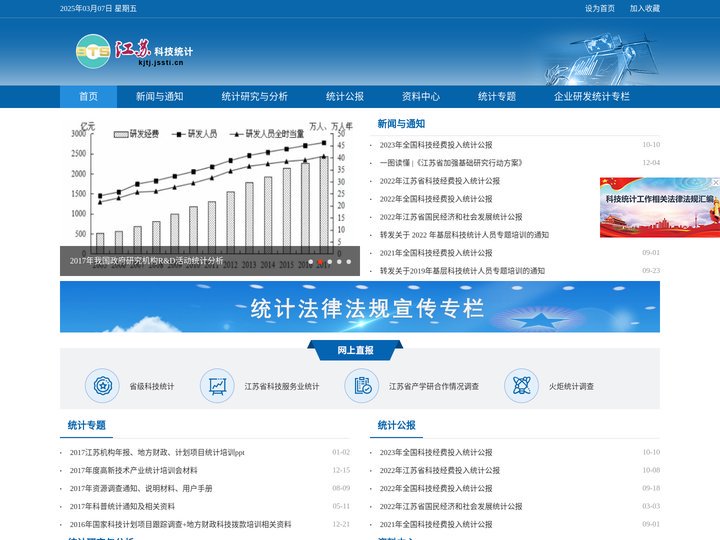Open the 统计专题 section heading
This screenshot has height=540, width=720.
tap(87, 426)
